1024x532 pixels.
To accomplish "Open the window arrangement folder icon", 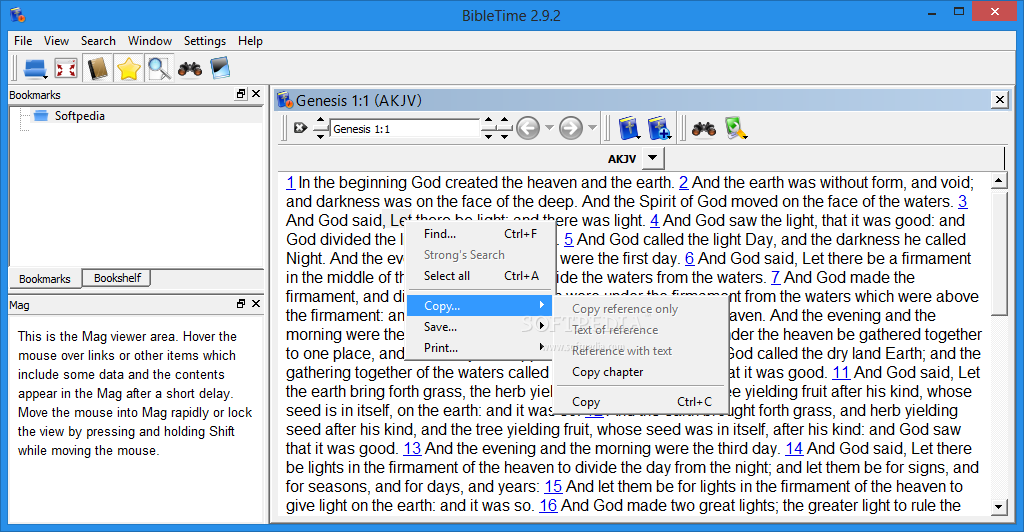I will (35, 69).
